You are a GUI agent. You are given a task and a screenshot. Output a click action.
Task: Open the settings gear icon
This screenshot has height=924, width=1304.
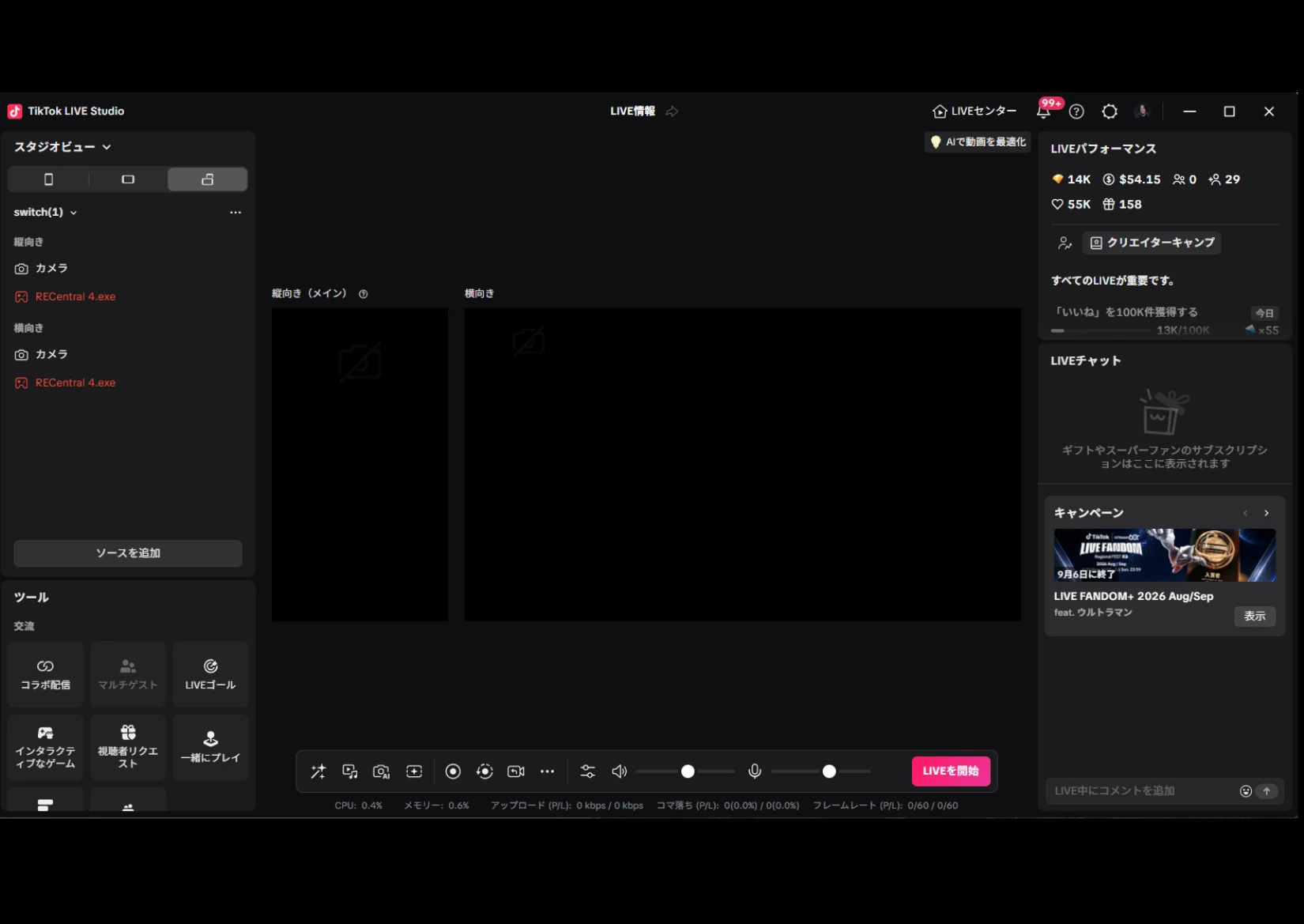point(1110,111)
